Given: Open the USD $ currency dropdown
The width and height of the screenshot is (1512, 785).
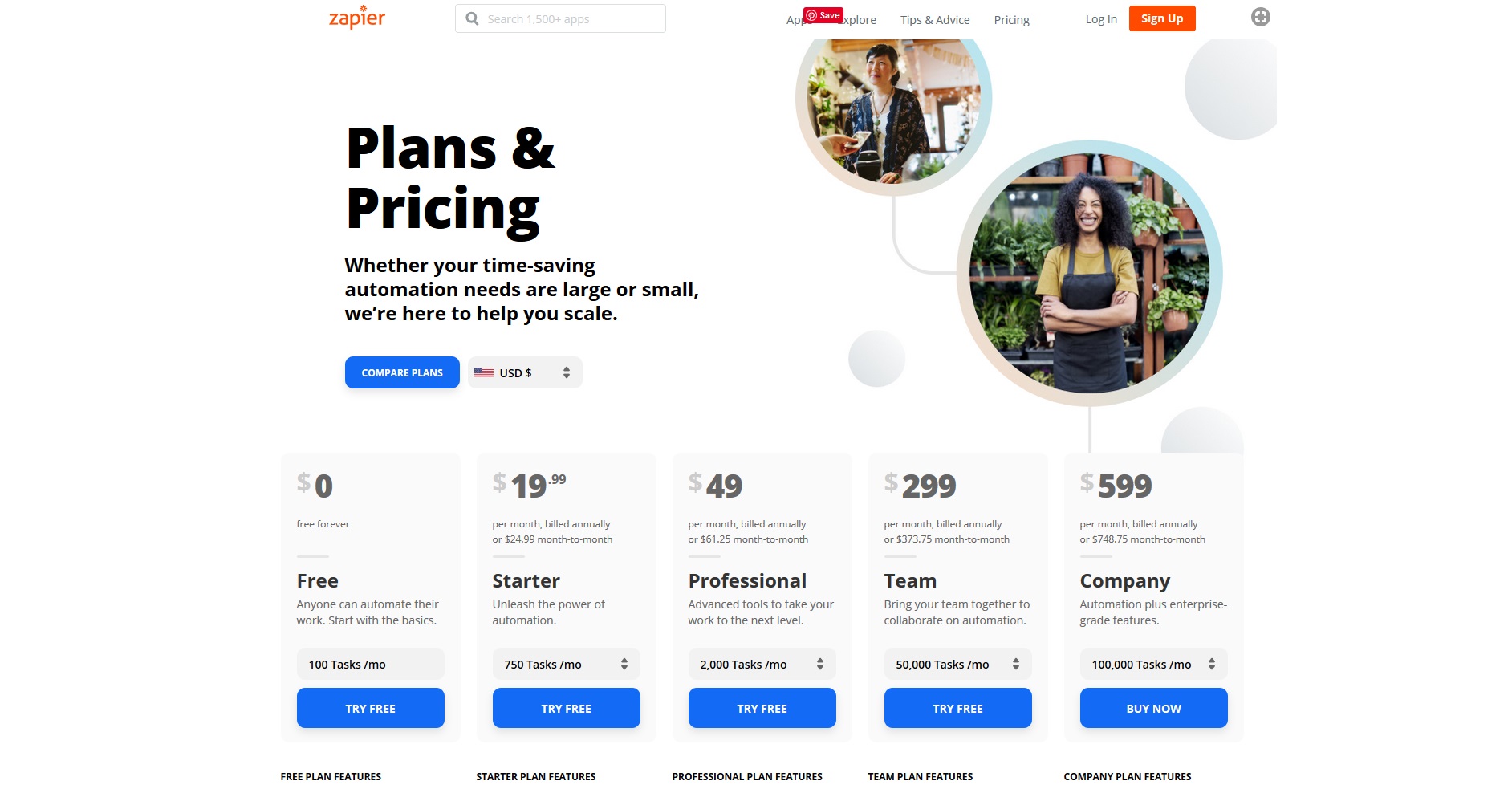Looking at the screenshot, I should click(x=525, y=372).
